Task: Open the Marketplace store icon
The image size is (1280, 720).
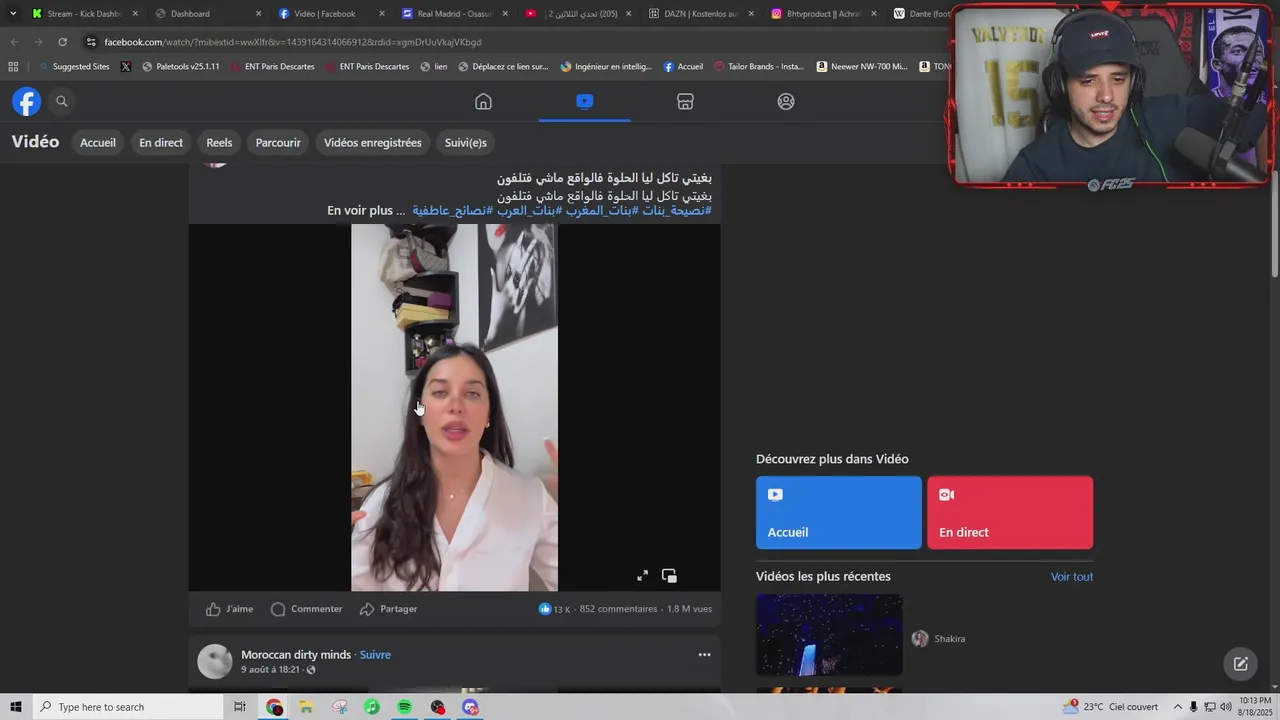Action: coord(685,101)
